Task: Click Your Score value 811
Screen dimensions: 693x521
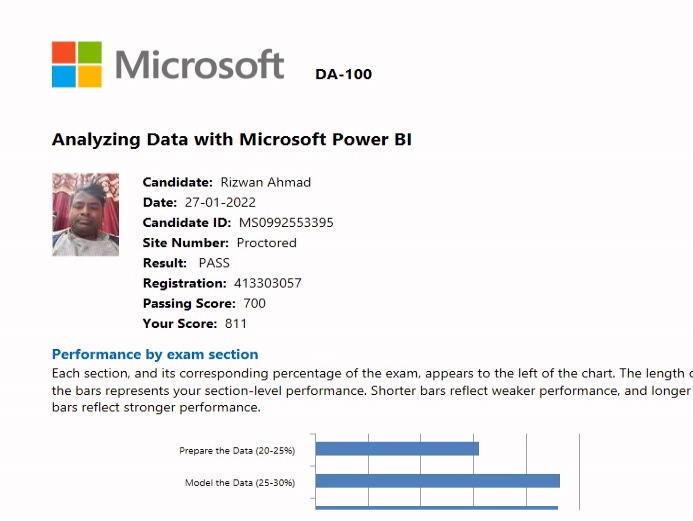Action: 236,323
